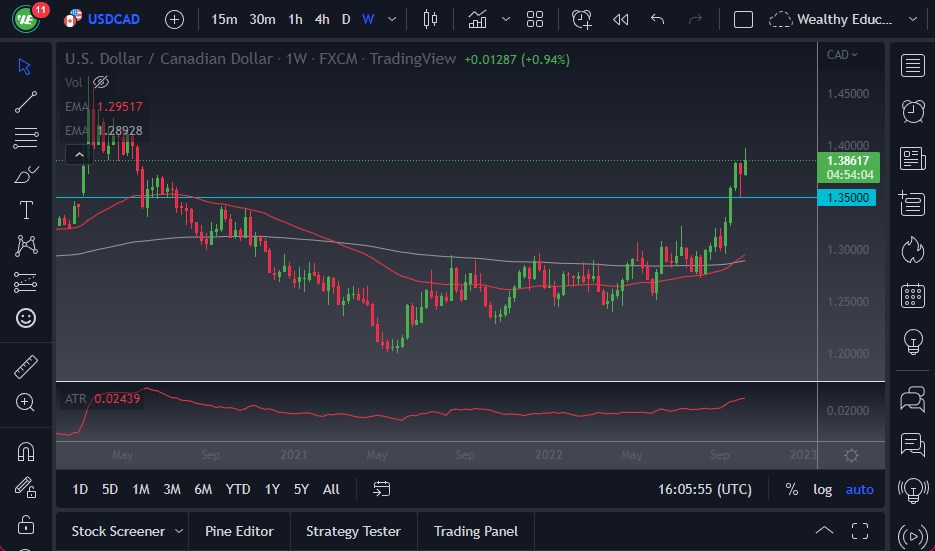Open the calendar panel in right sidebar

pos(912,295)
